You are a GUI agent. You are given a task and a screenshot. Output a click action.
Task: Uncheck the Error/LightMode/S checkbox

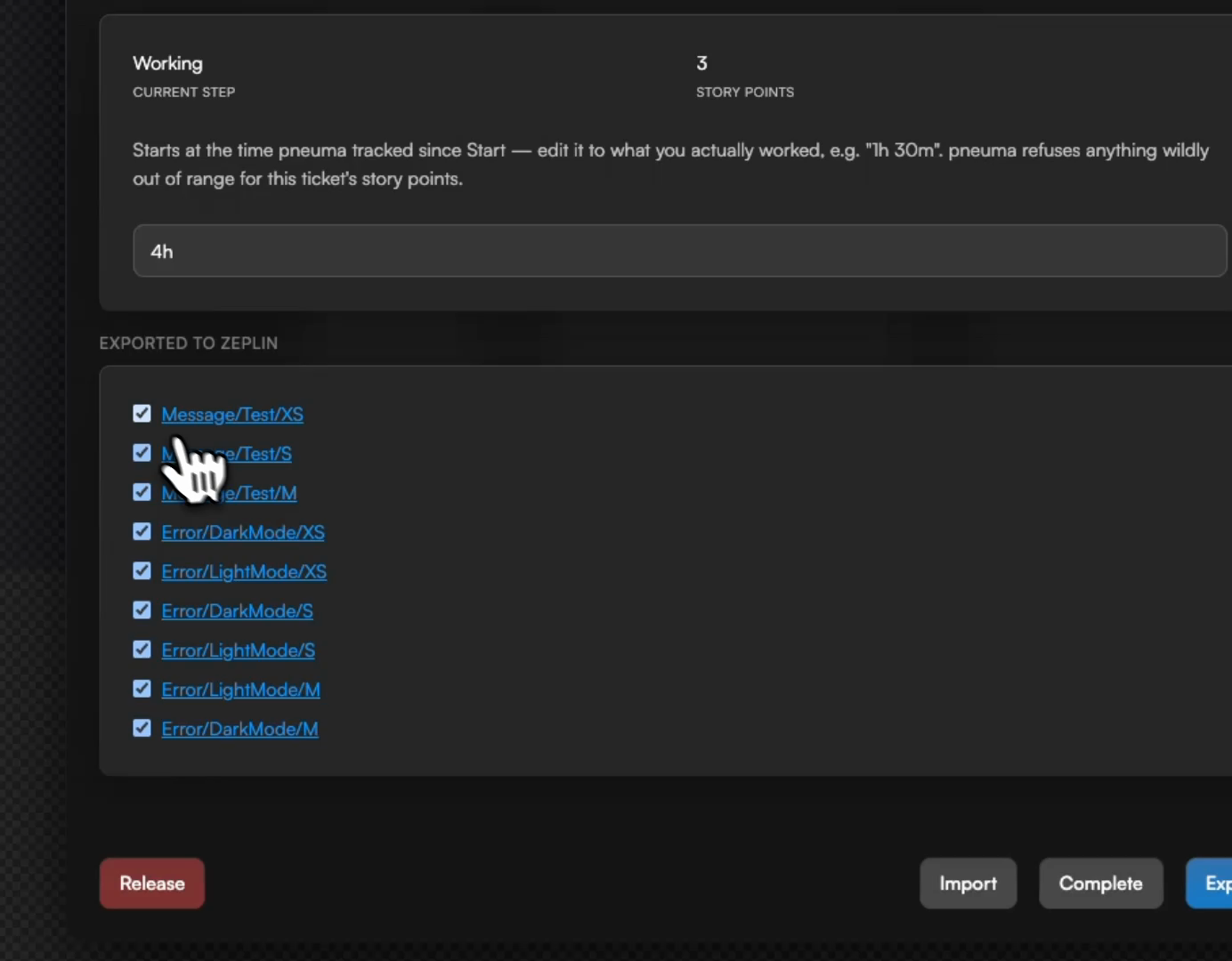tap(142, 650)
